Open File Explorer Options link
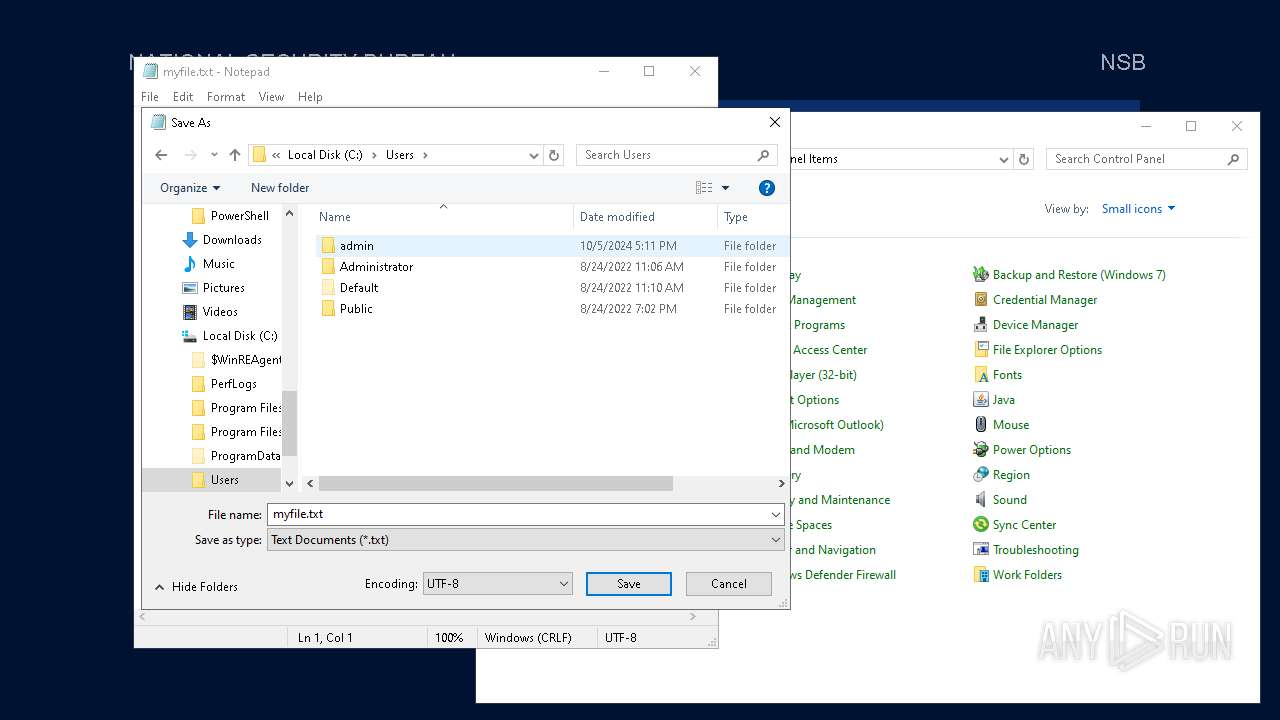The image size is (1280, 720). click(1047, 349)
